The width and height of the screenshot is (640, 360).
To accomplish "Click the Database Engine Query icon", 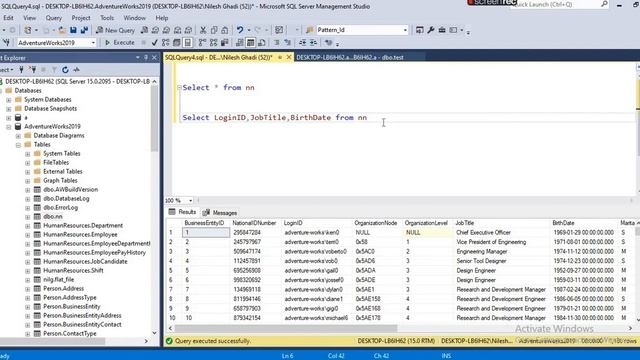I will pos(144,30).
